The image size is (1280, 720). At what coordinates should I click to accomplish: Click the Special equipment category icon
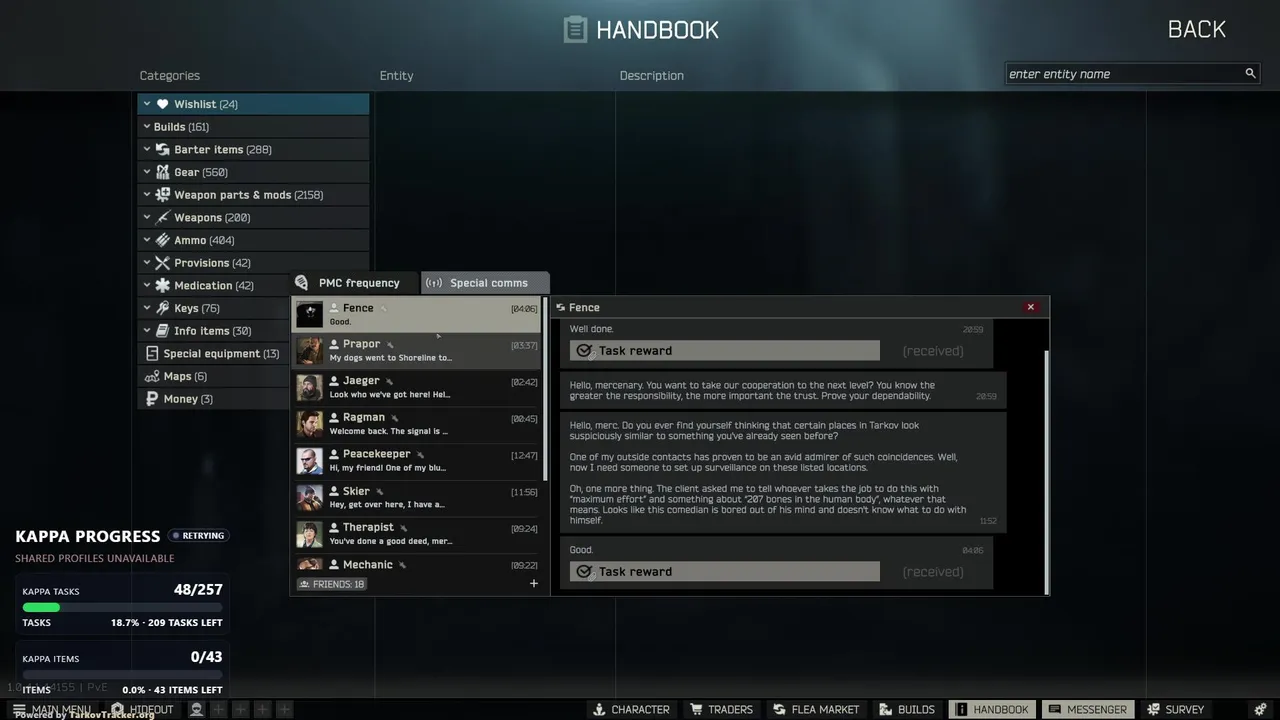pos(152,353)
